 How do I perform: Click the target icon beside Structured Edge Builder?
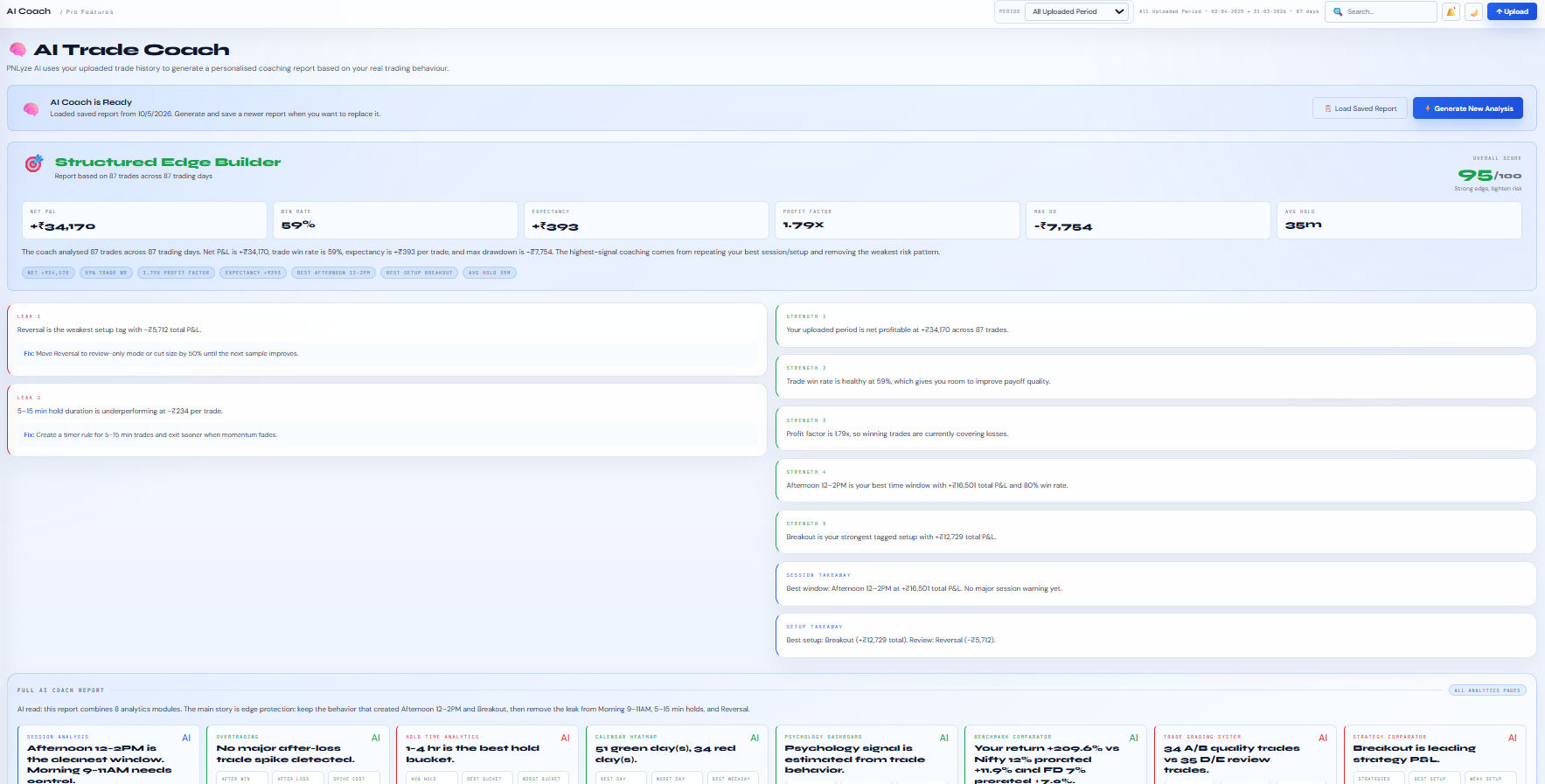33,163
